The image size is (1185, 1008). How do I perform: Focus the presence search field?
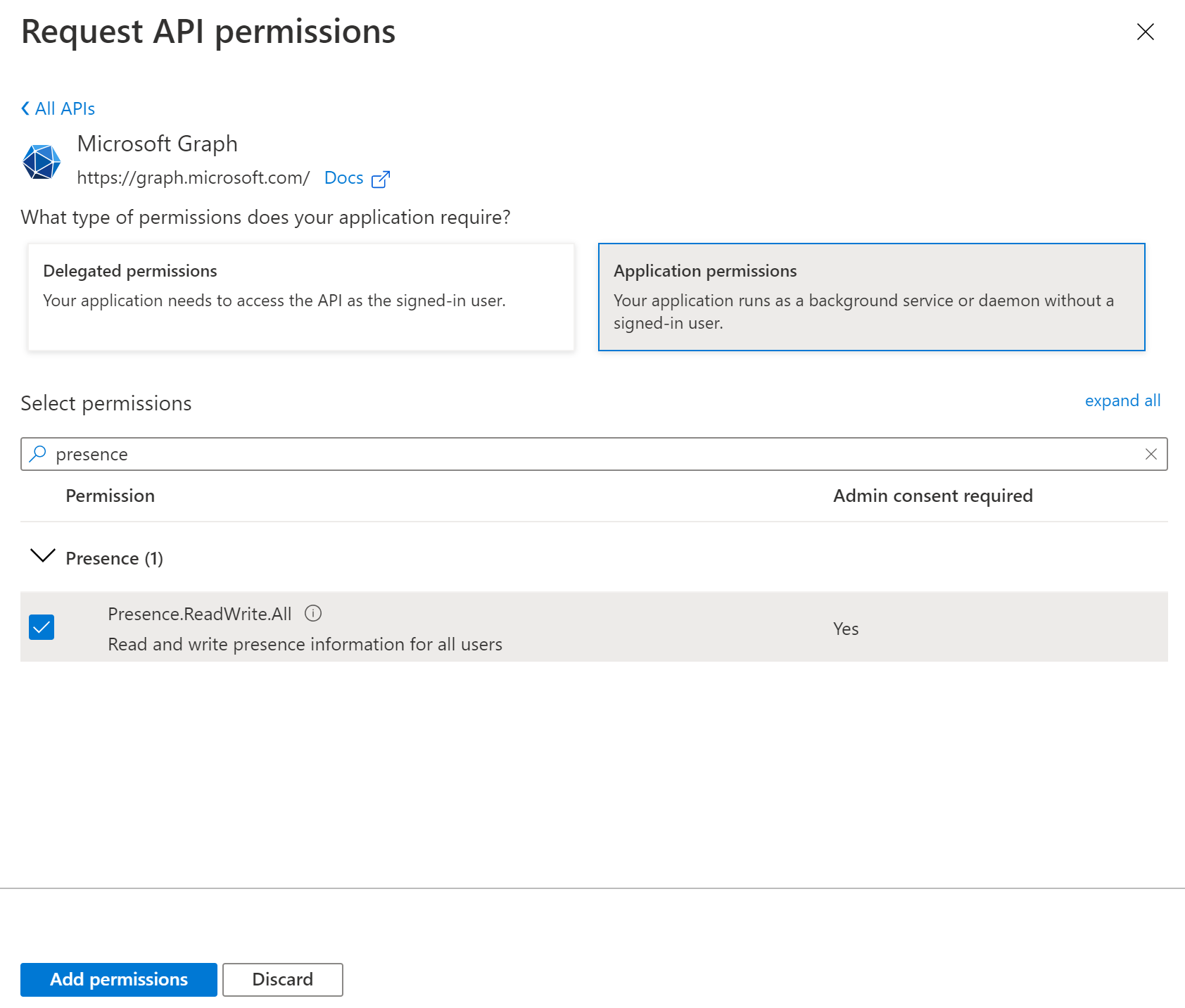tap(594, 454)
